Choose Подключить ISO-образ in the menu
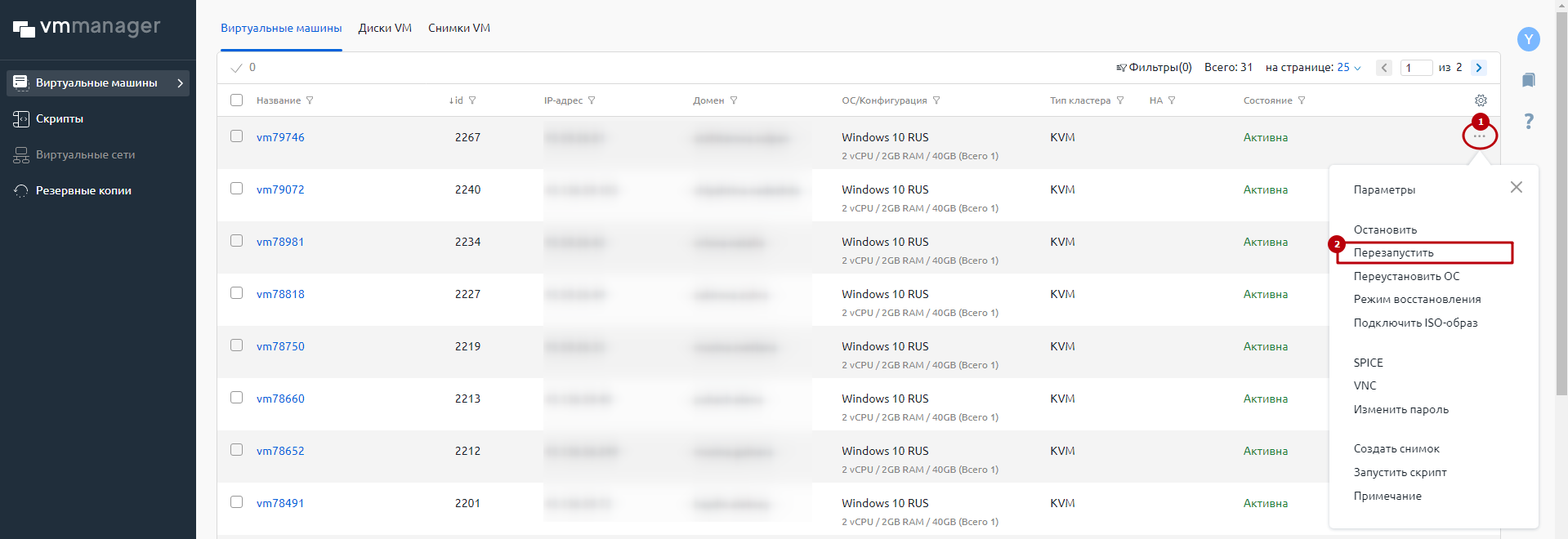 click(x=1415, y=323)
